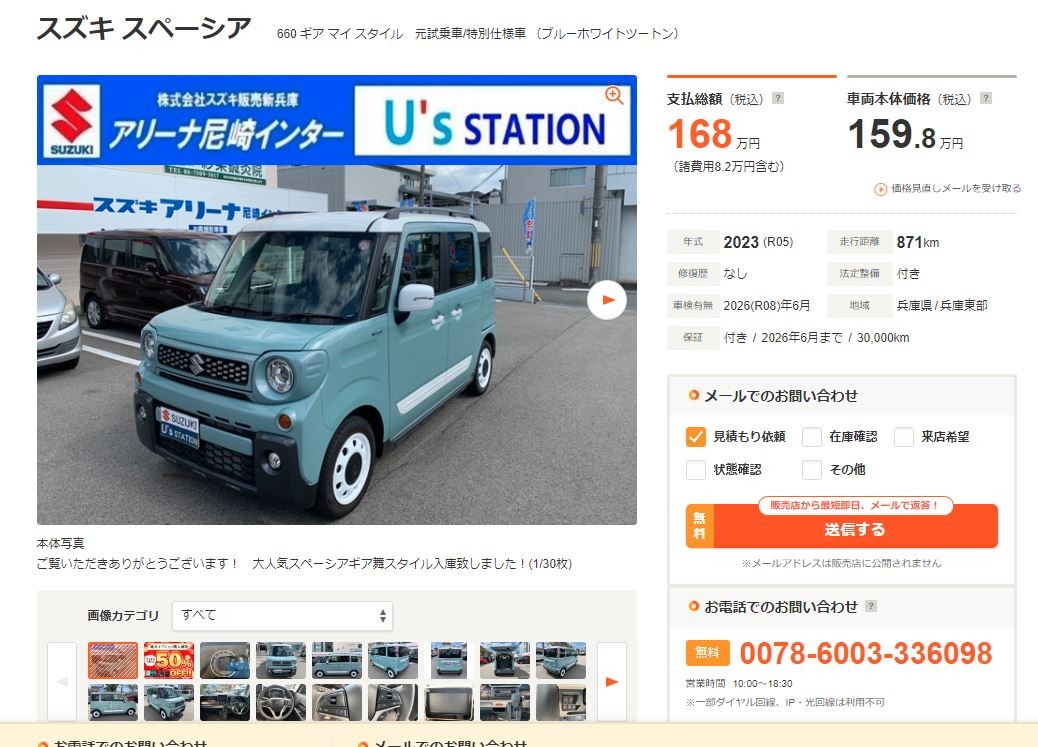Check the 来店希望 checkbox
This screenshot has width=1038, height=747.
point(904,437)
